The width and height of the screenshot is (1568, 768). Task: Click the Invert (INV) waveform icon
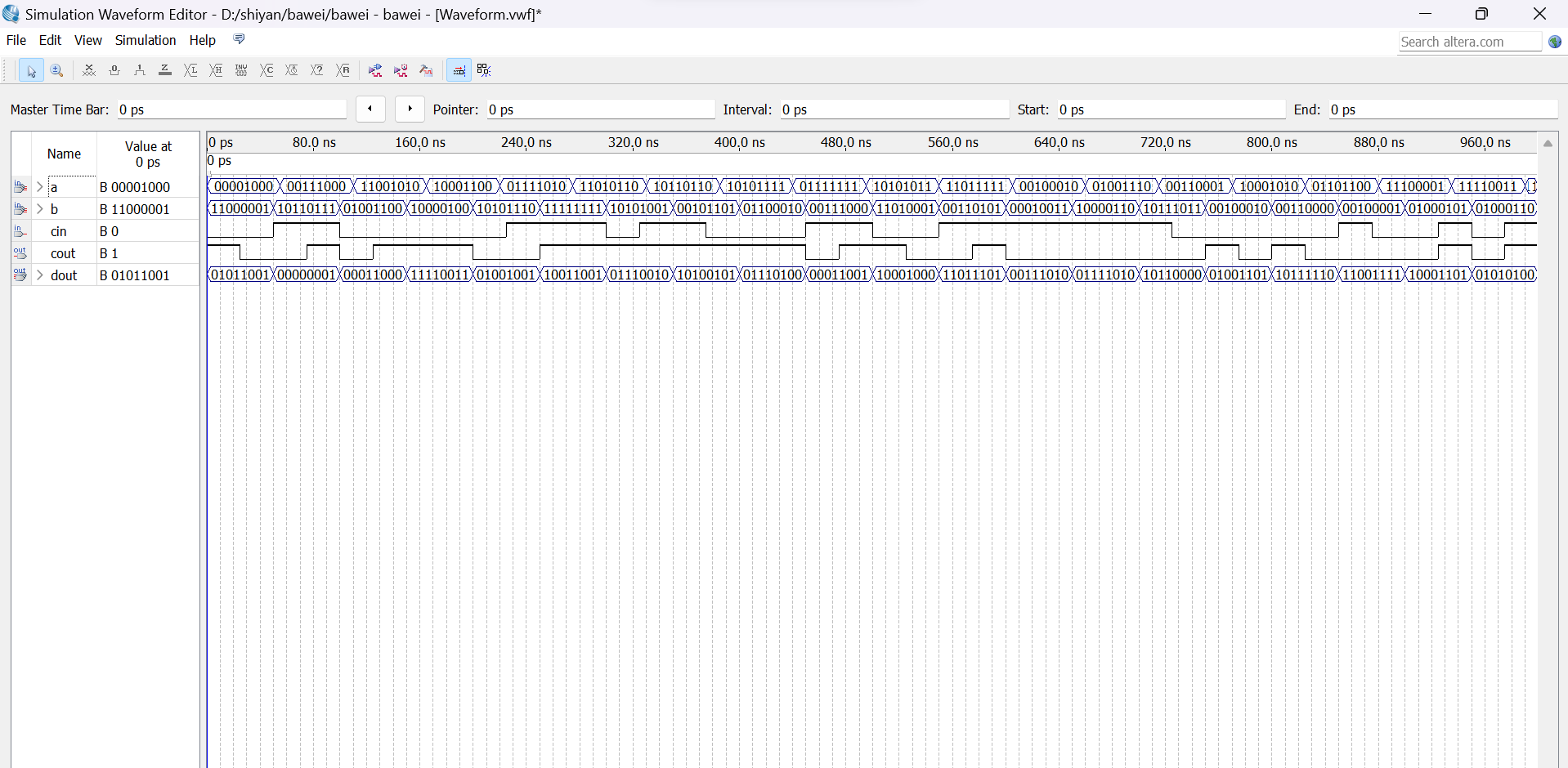(x=241, y=71)
